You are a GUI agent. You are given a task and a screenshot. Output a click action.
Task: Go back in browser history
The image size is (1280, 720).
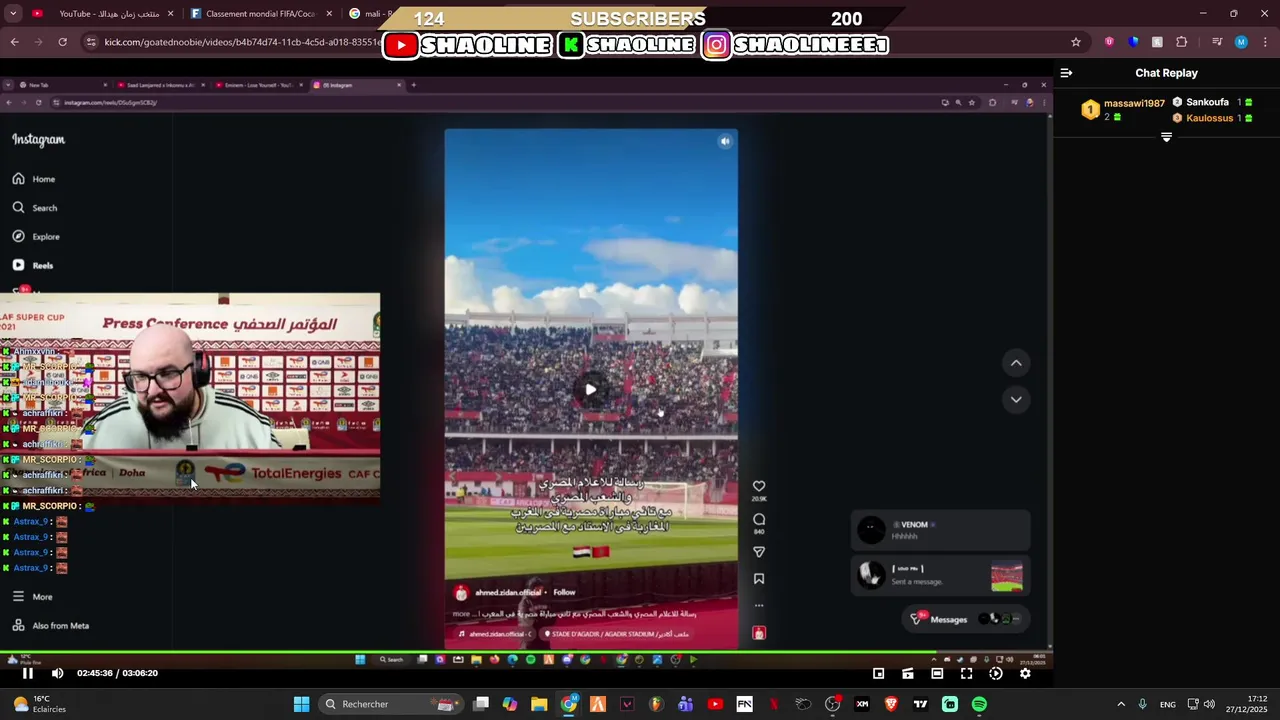click(x=14, y=42)
